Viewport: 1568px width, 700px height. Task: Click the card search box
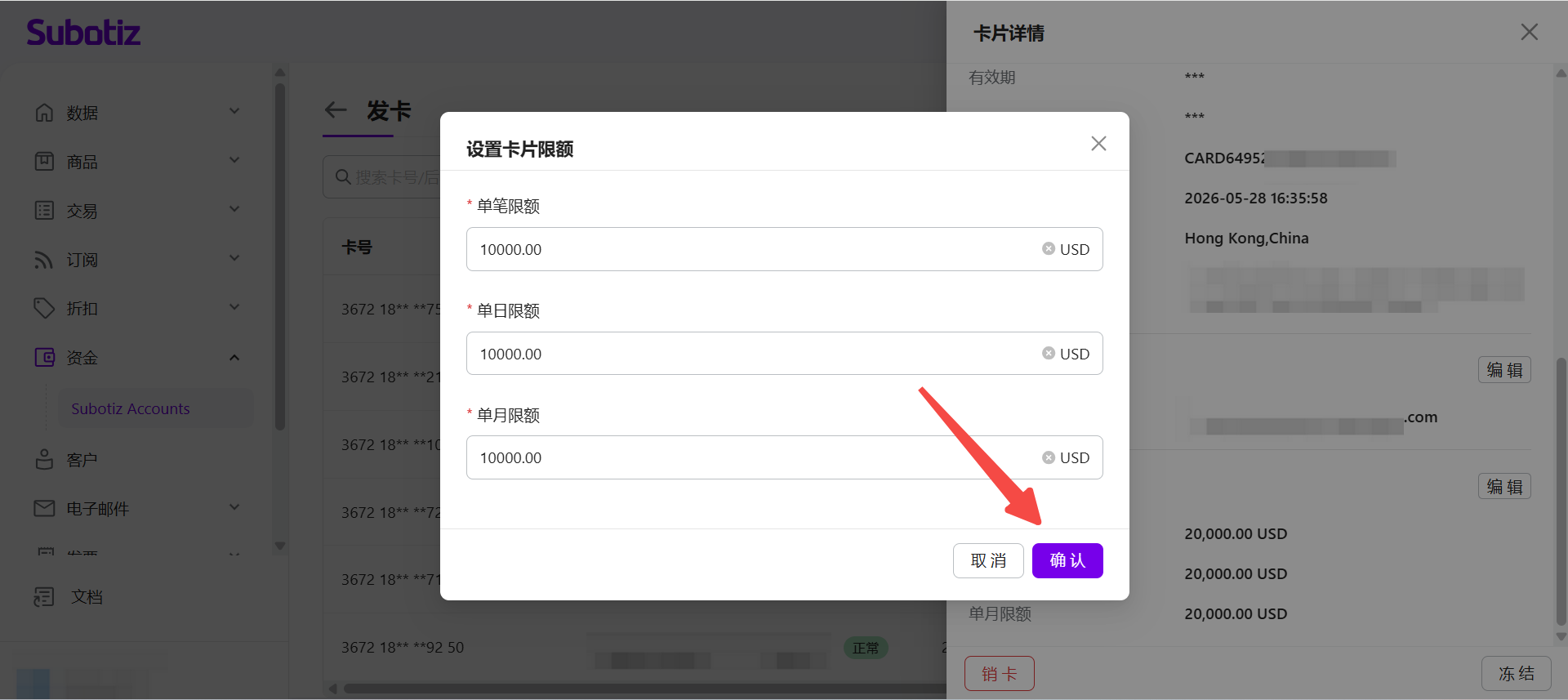pos(382,177)
